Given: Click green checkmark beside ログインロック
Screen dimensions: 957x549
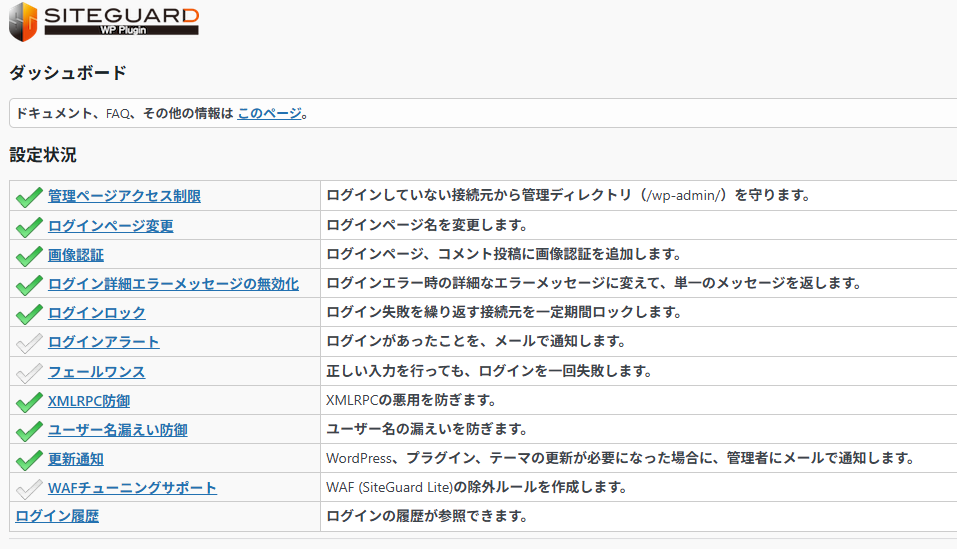Looking at the screenshot, I should pos(29,313).
